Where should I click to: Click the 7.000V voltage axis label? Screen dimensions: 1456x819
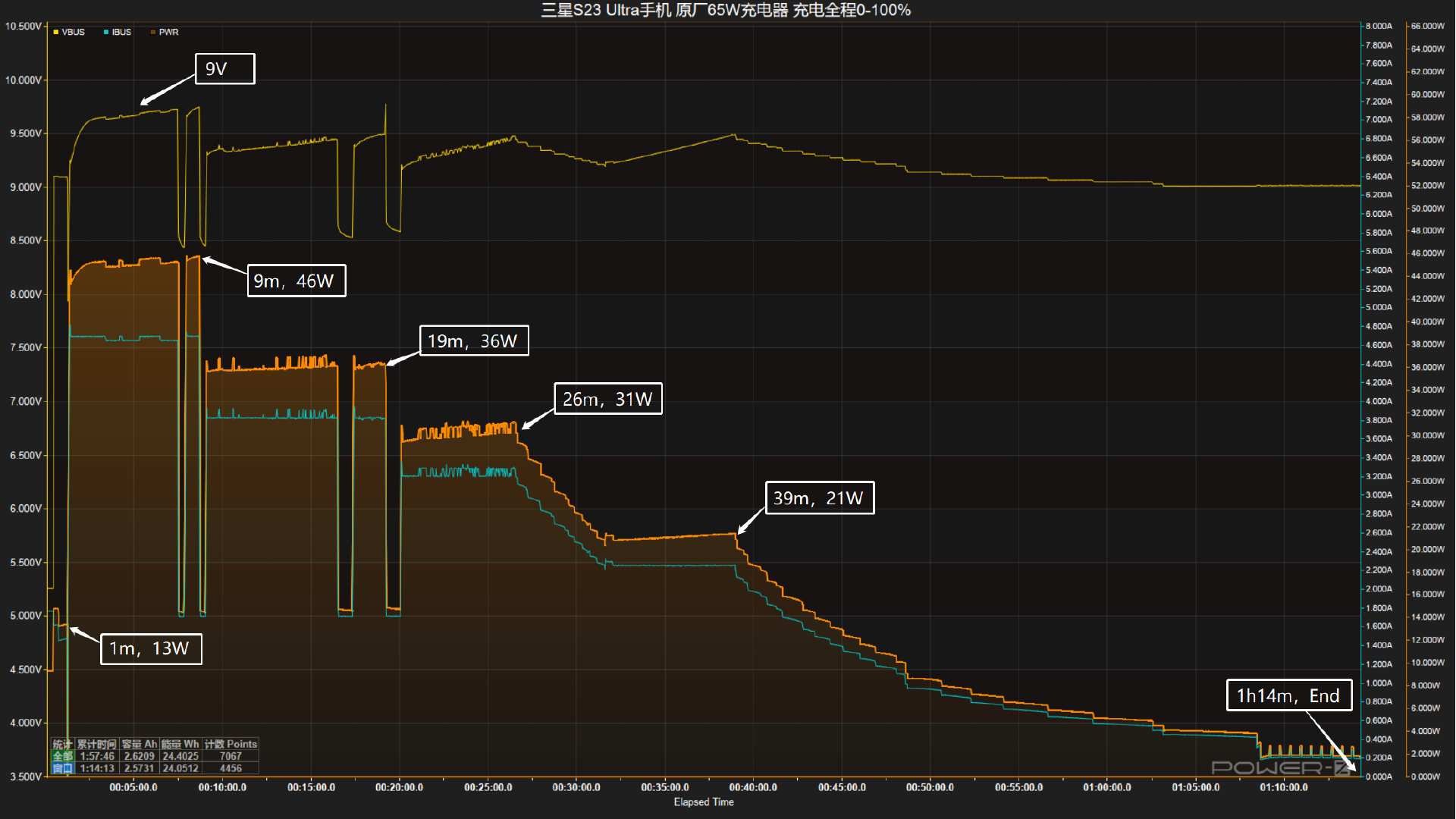coord(25,401)
